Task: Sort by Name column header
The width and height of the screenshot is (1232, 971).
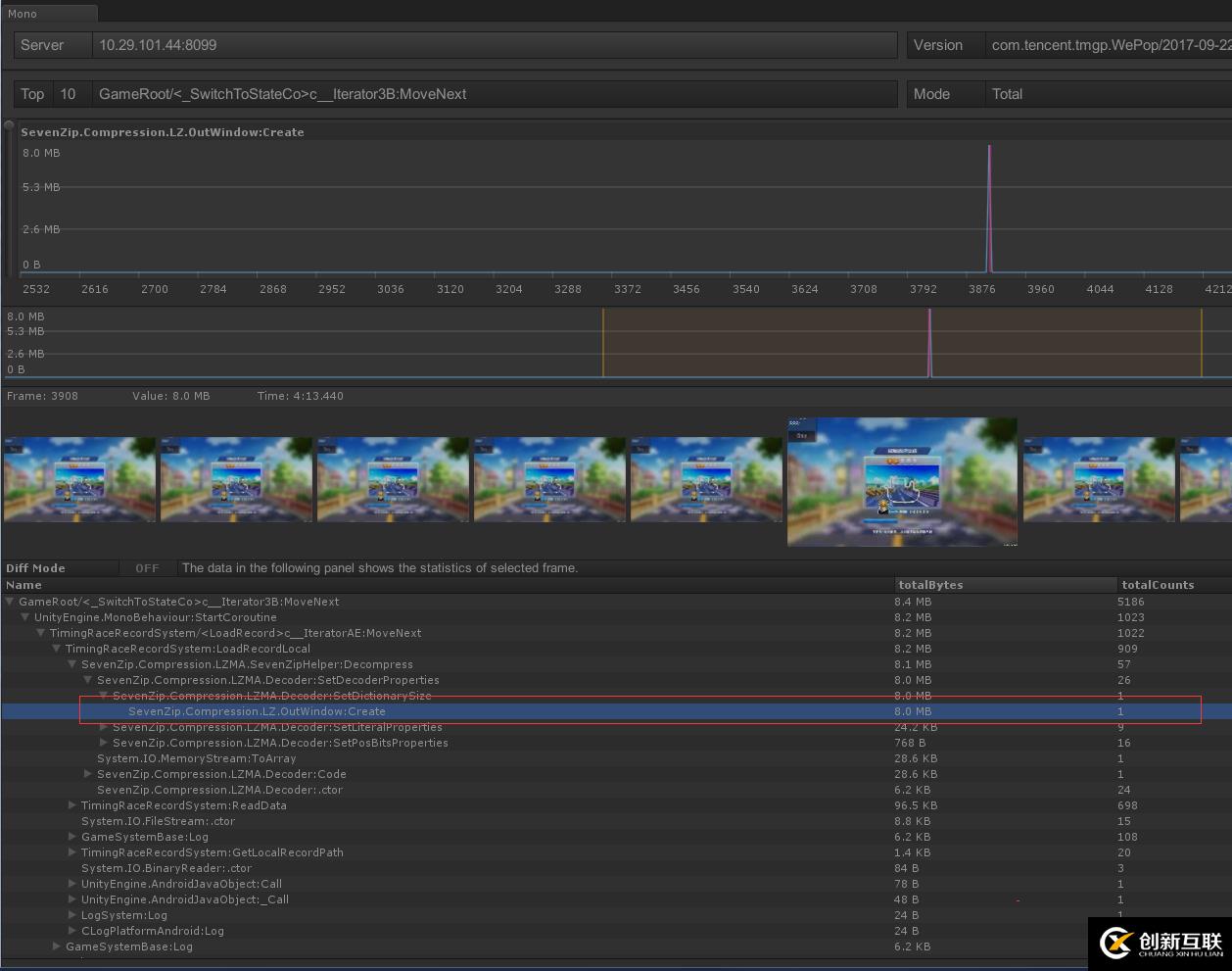Action: tap(448, 585)
